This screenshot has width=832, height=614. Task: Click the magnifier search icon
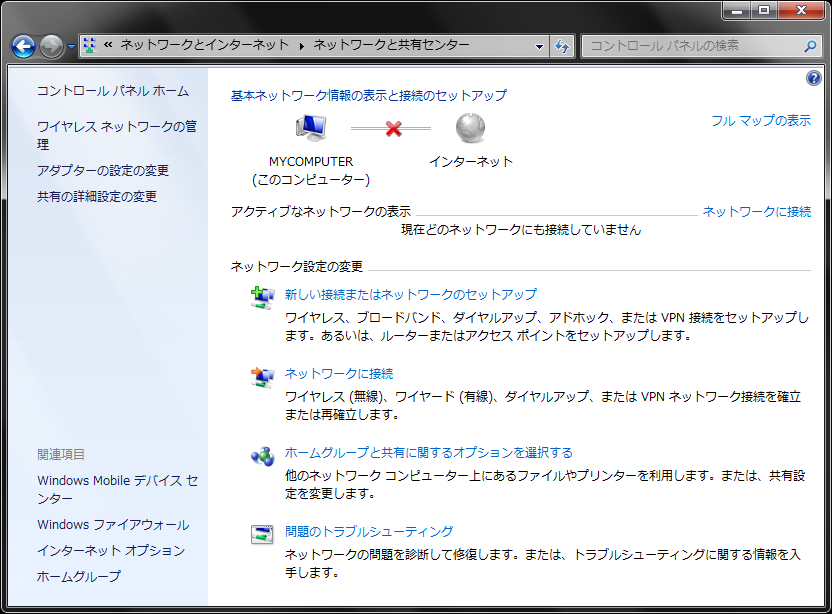(x=810, y=46)
